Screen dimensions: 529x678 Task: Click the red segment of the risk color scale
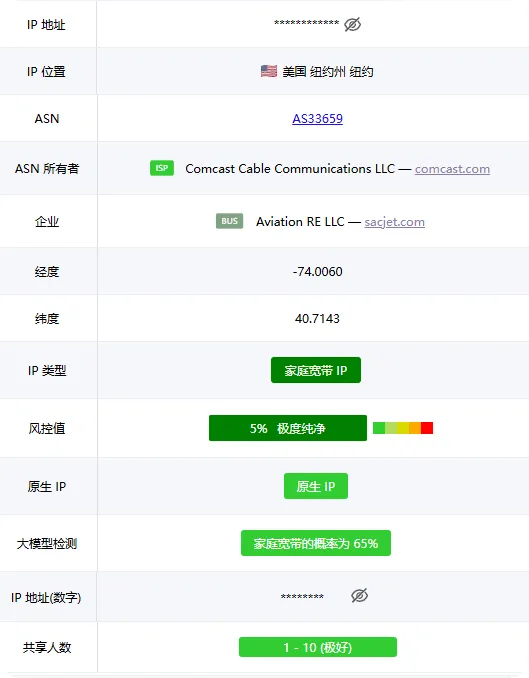427,428
